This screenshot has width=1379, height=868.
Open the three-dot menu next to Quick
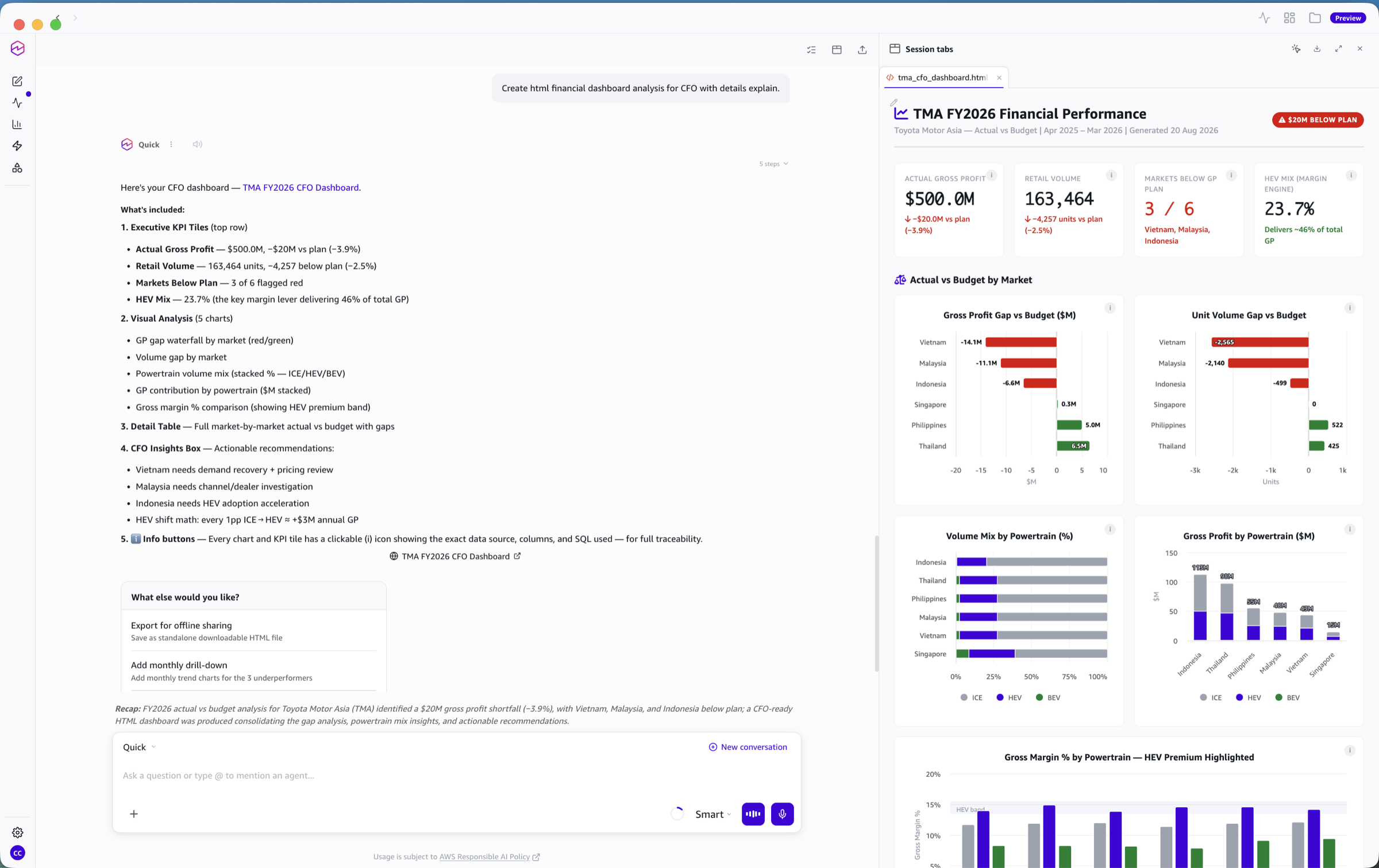coord(171,144)
